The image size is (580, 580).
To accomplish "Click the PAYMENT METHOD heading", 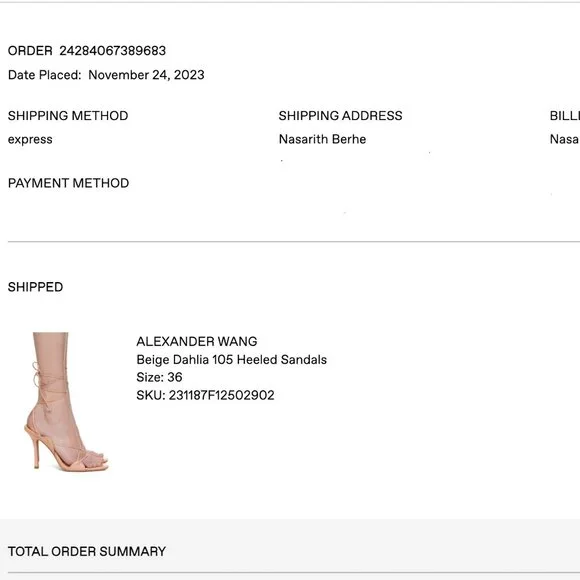I will [68, 183].
